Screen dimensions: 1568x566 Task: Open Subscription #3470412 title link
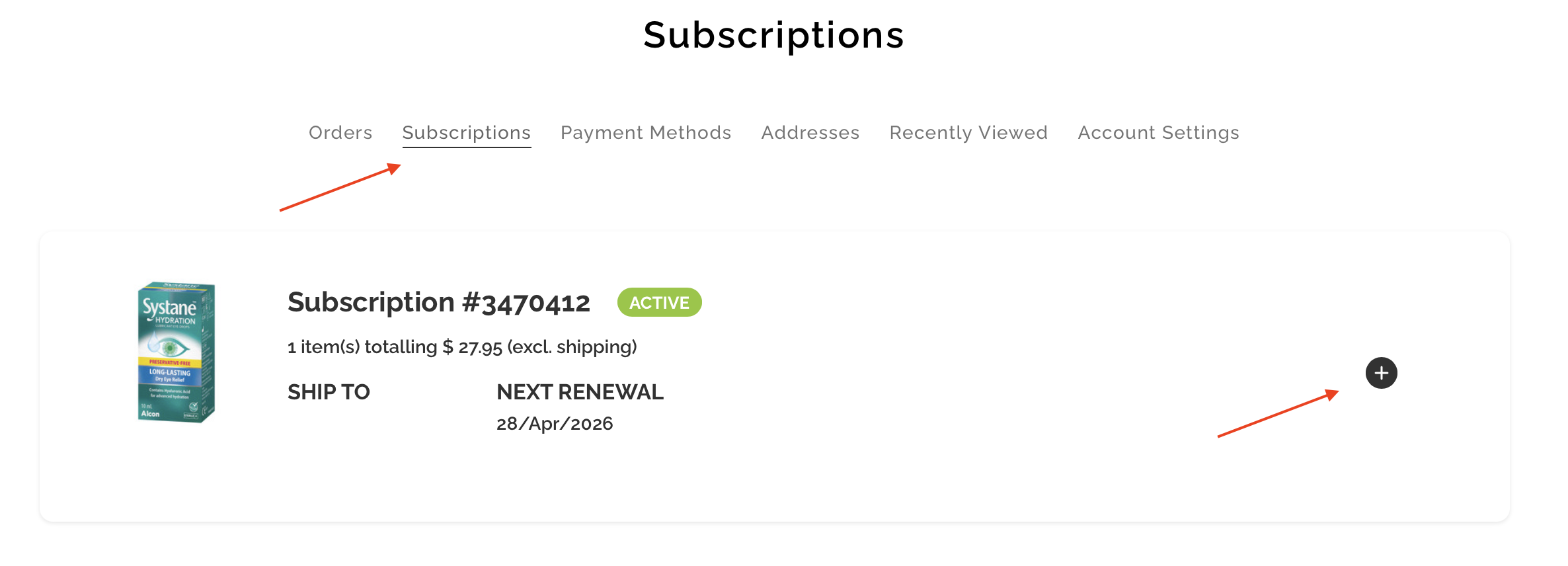click(438, 303)
